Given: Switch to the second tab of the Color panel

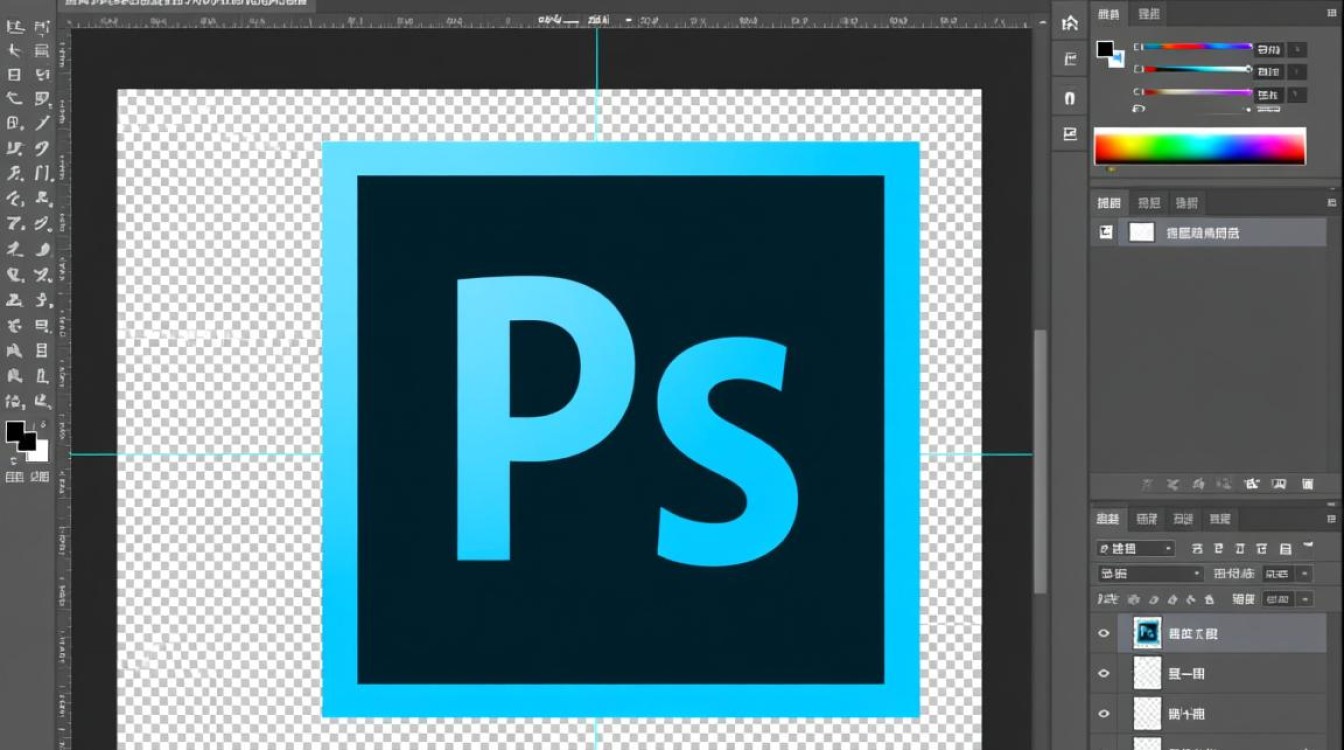Looking at the screenshot, I should (1149, 13).
